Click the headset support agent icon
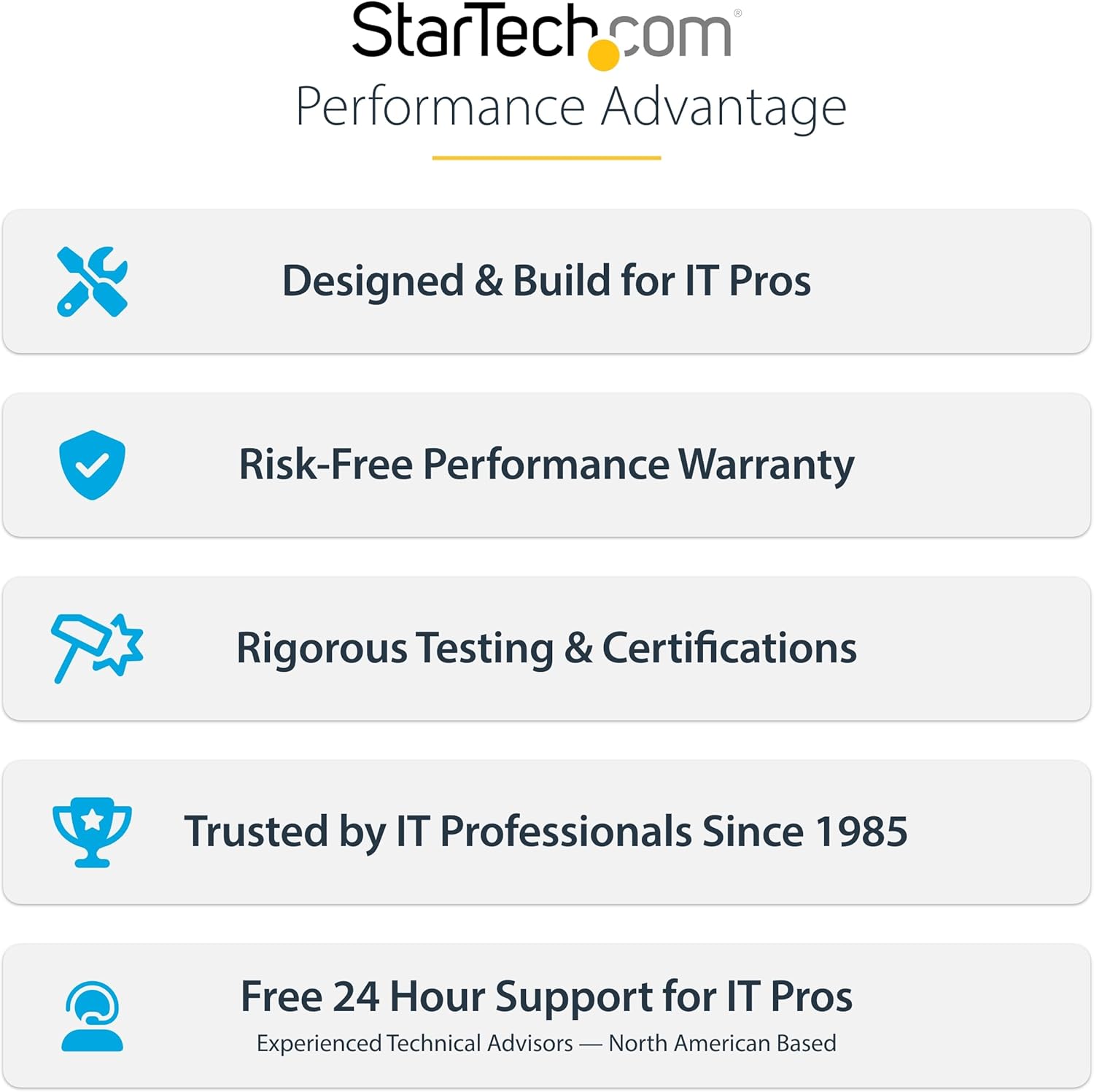 (x=92, y=1015)
